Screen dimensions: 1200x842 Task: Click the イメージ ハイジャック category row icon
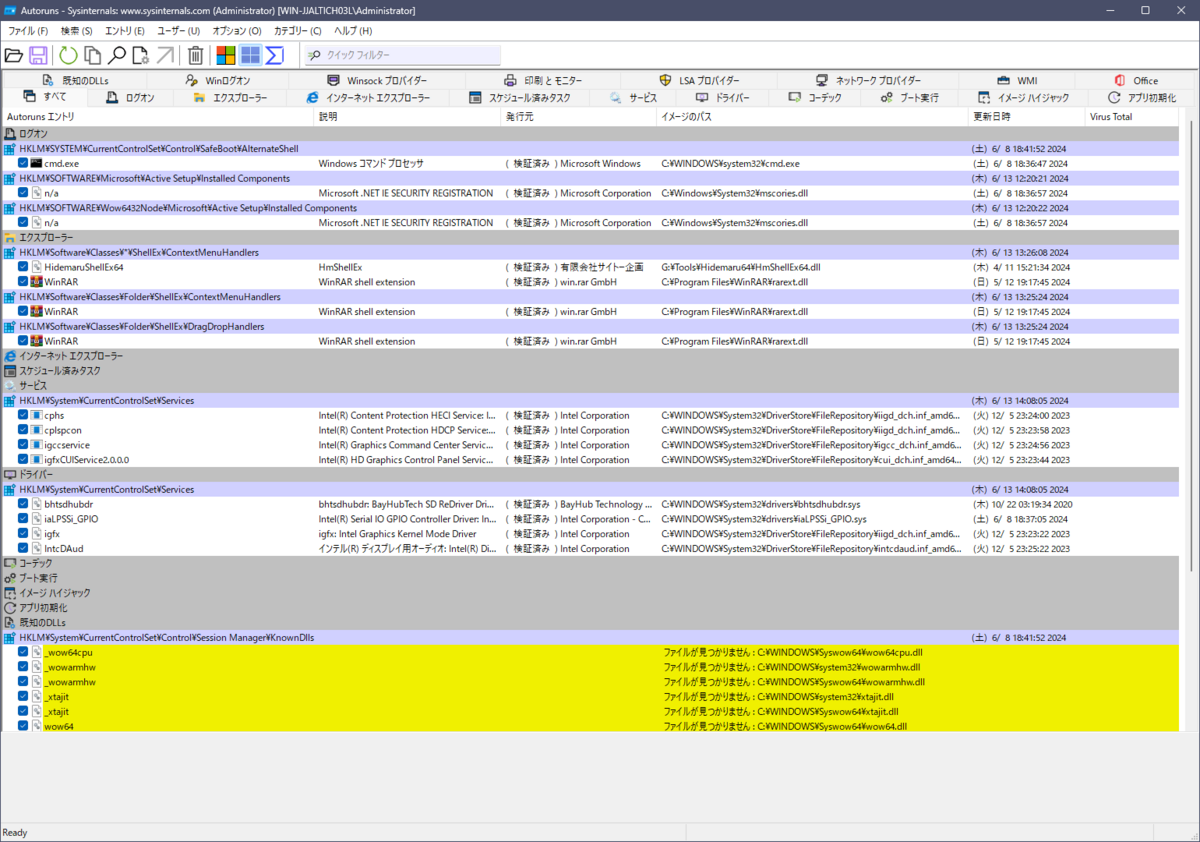pyautogui.click(x=11, y=593)
